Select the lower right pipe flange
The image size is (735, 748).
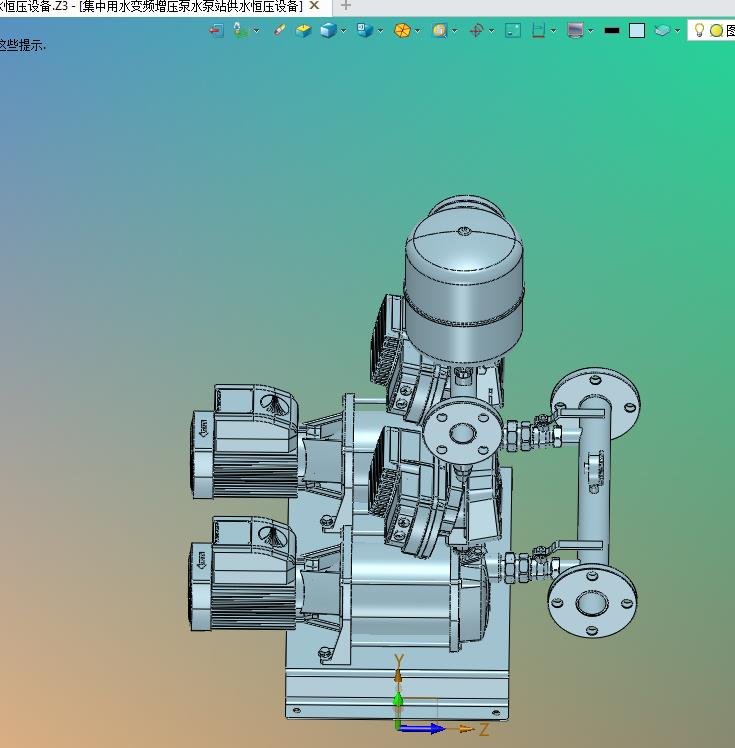(x=592, y=602)
